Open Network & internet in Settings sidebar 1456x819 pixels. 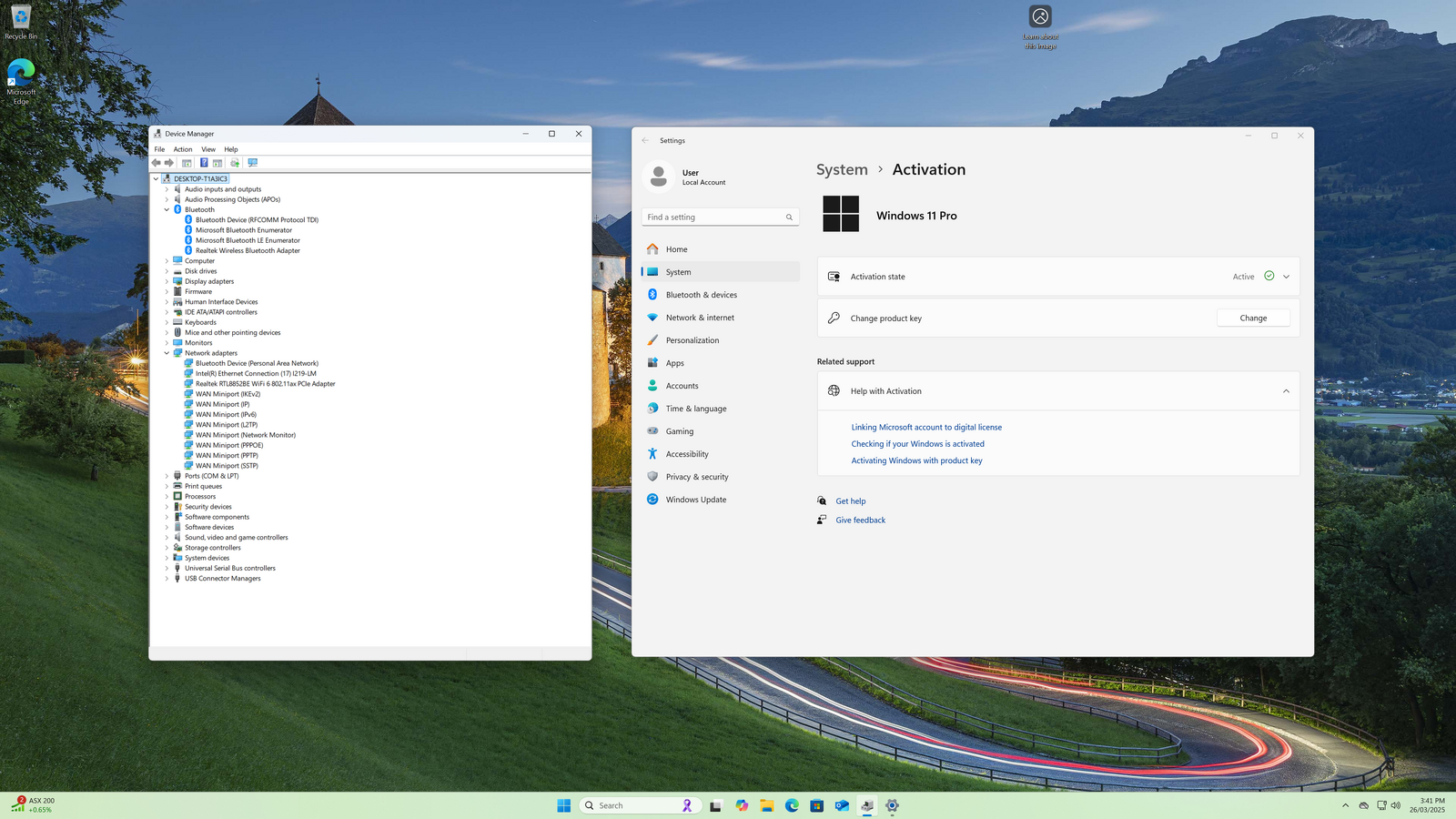pos(721,318)
